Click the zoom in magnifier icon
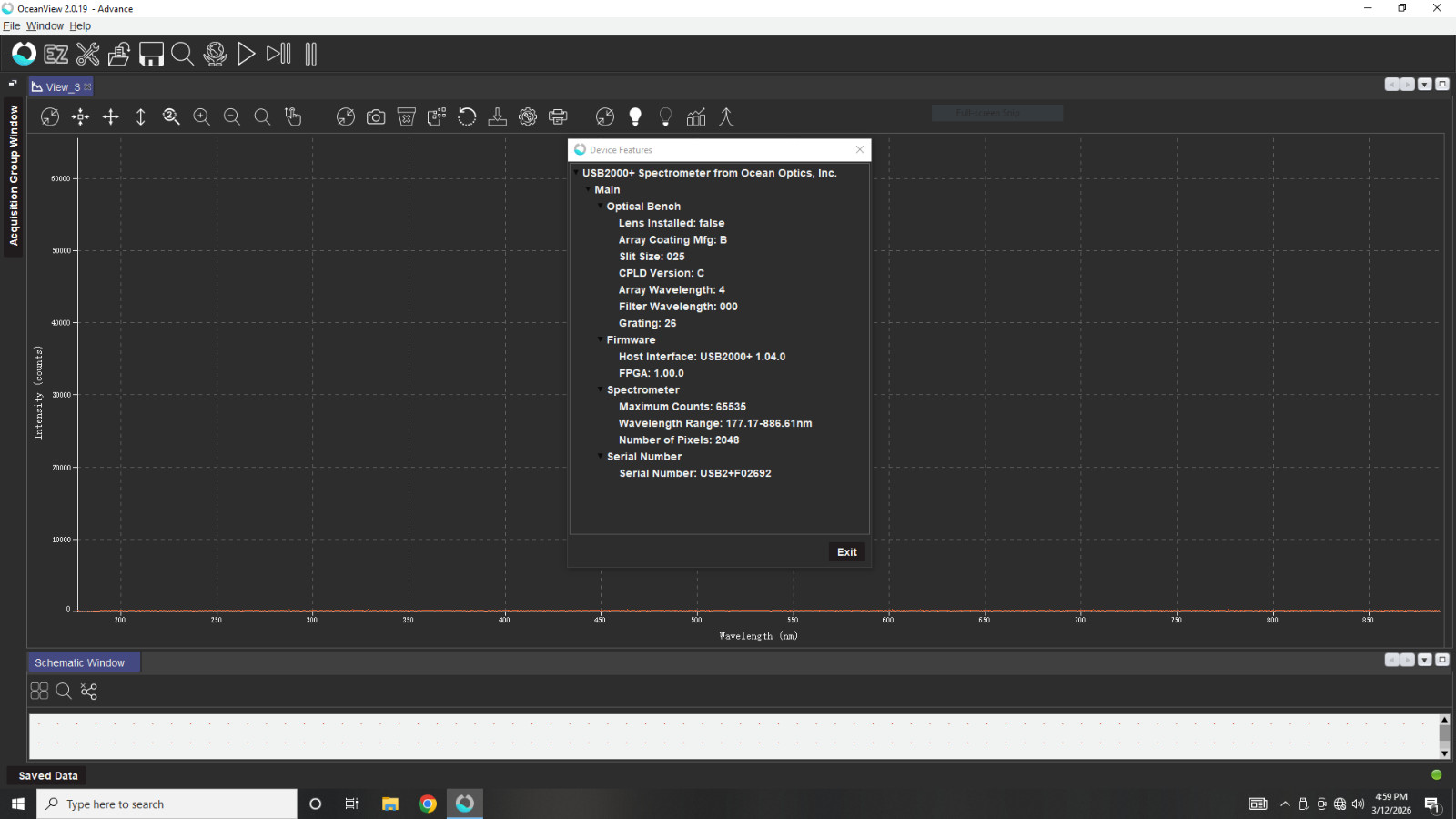 [x=202, y=117]
